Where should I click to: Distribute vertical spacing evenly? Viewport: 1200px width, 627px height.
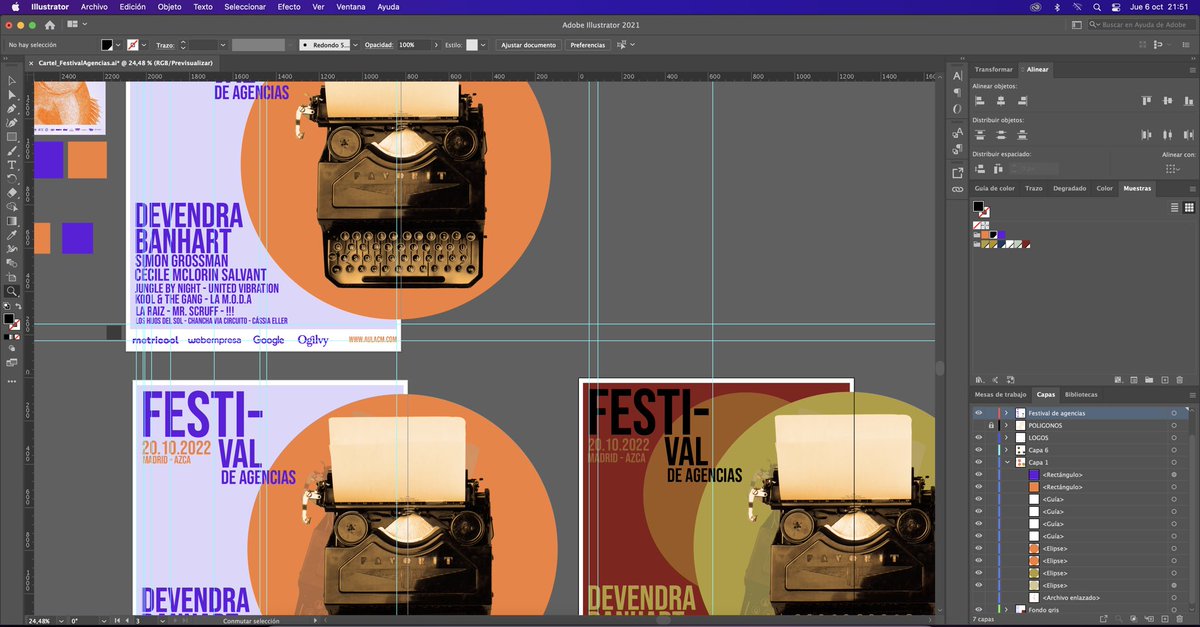[981, 168]
